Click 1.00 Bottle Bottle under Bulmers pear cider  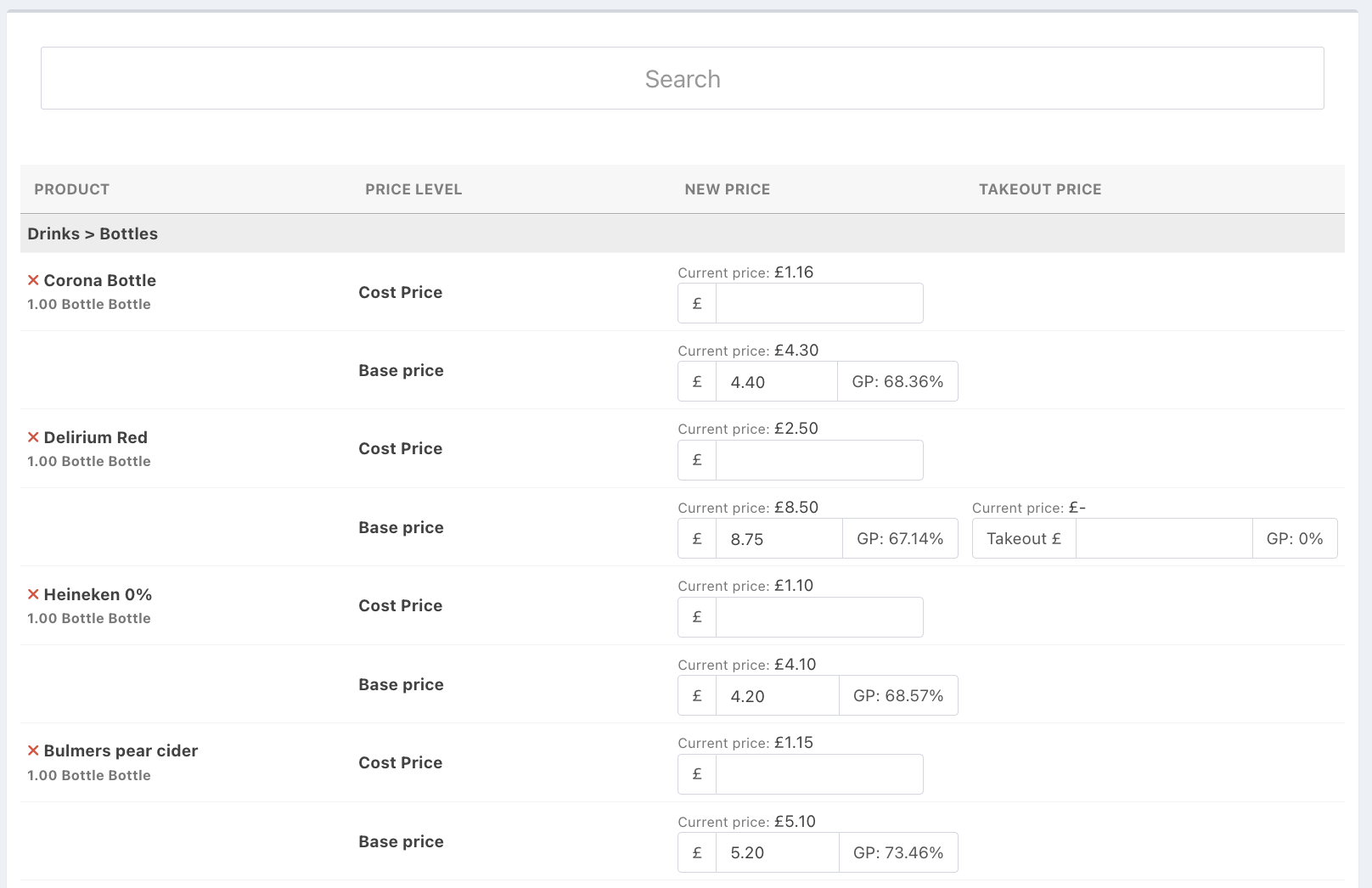[89, 775]
